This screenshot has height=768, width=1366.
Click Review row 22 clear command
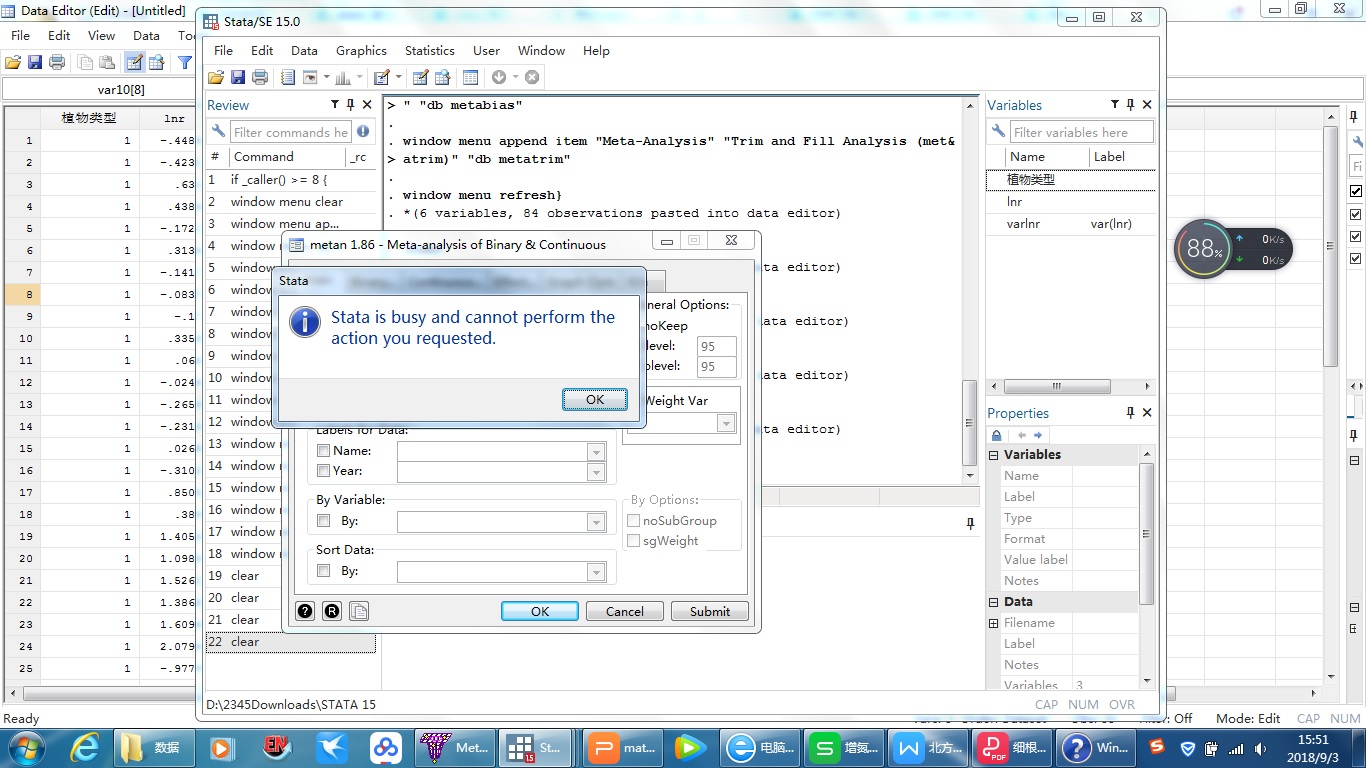290,642
